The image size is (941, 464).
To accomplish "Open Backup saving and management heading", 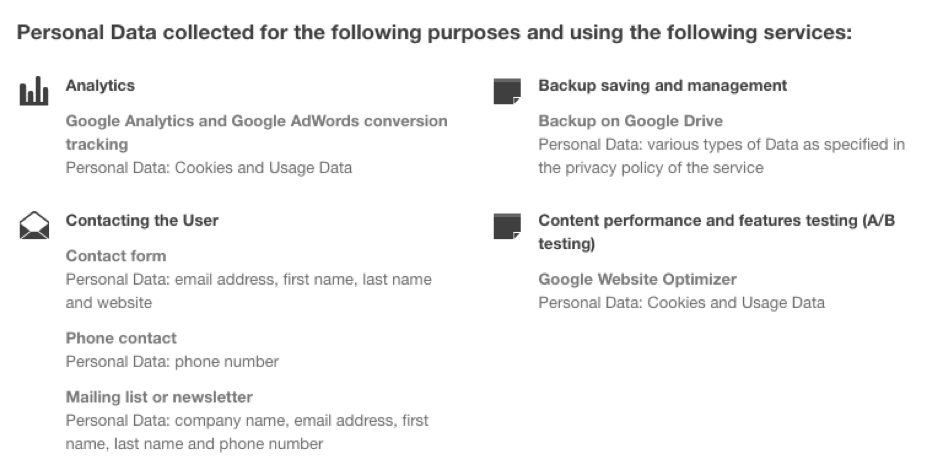I will point(663,86).
